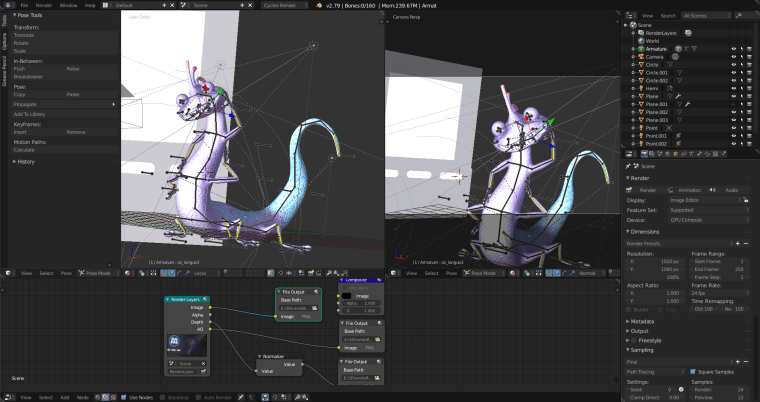
Task: Click the Render button in the properties panel
Action: tap(648, 189)
